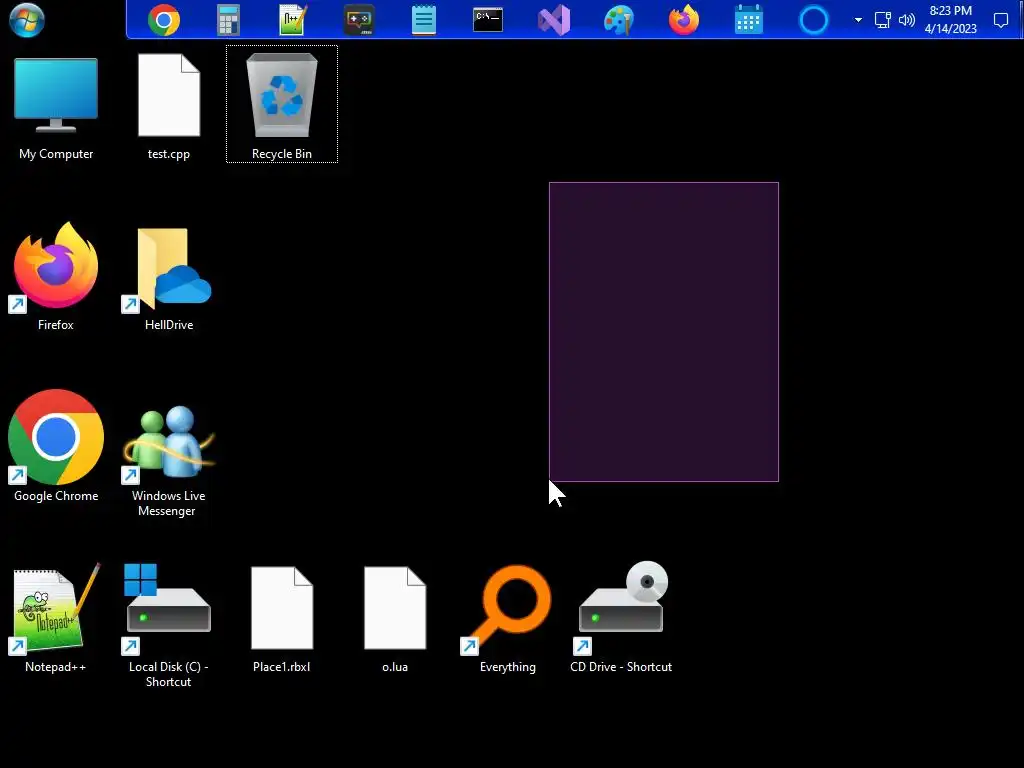The height and width of the screenshot is (768, 1024).
Task: Click the 'Everything' label text
Action: click(x=507, y=667)
